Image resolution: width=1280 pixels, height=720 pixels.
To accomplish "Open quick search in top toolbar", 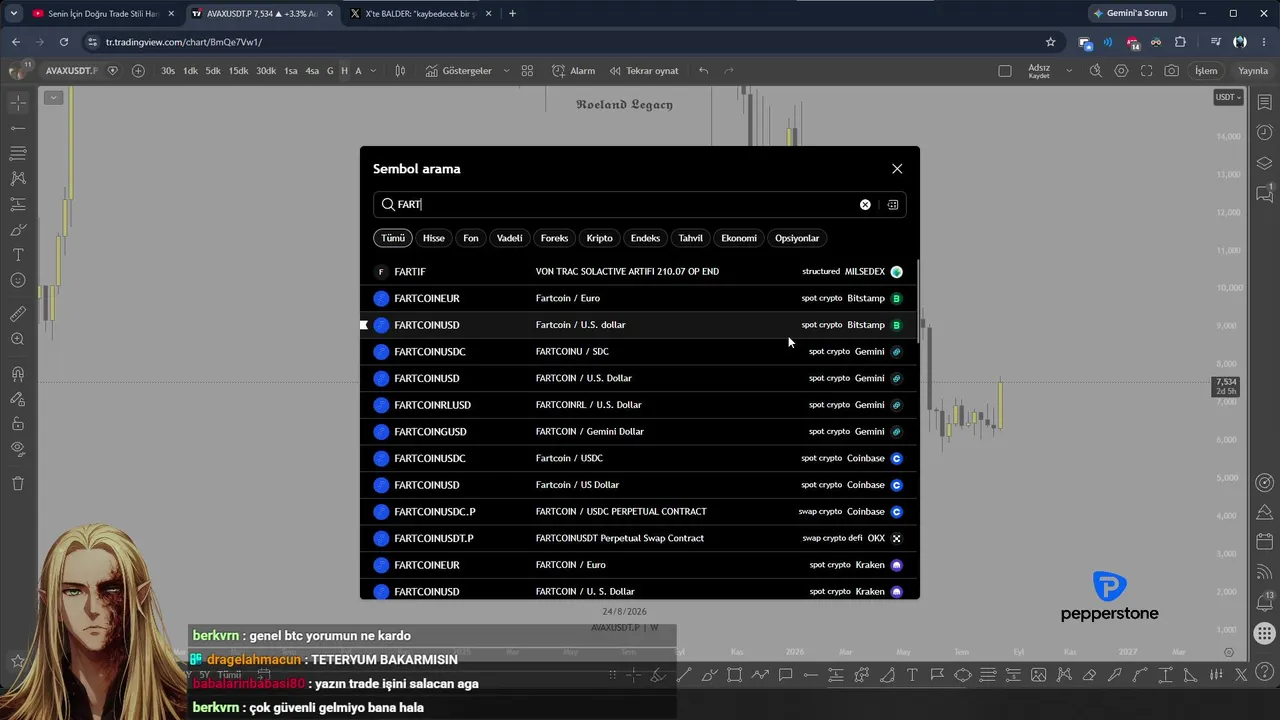I will point(1096,71).
